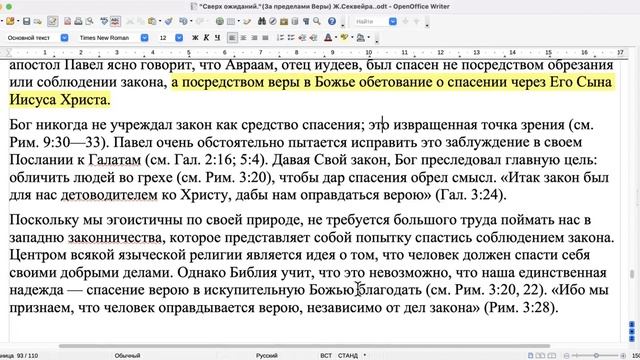The height and width of the screenshot is (360, 640).
Task: Decrease paragraph indent
Action: tap(302, 38)
